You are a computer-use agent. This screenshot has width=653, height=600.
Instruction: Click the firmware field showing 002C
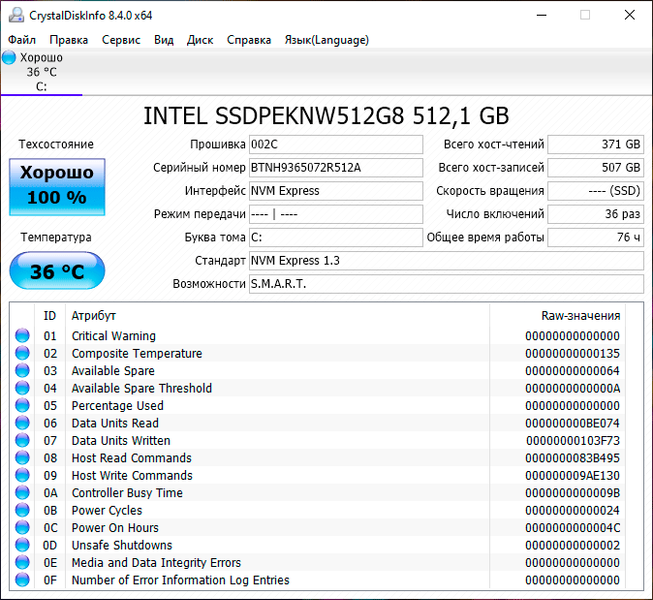click(x=335, y=145)
